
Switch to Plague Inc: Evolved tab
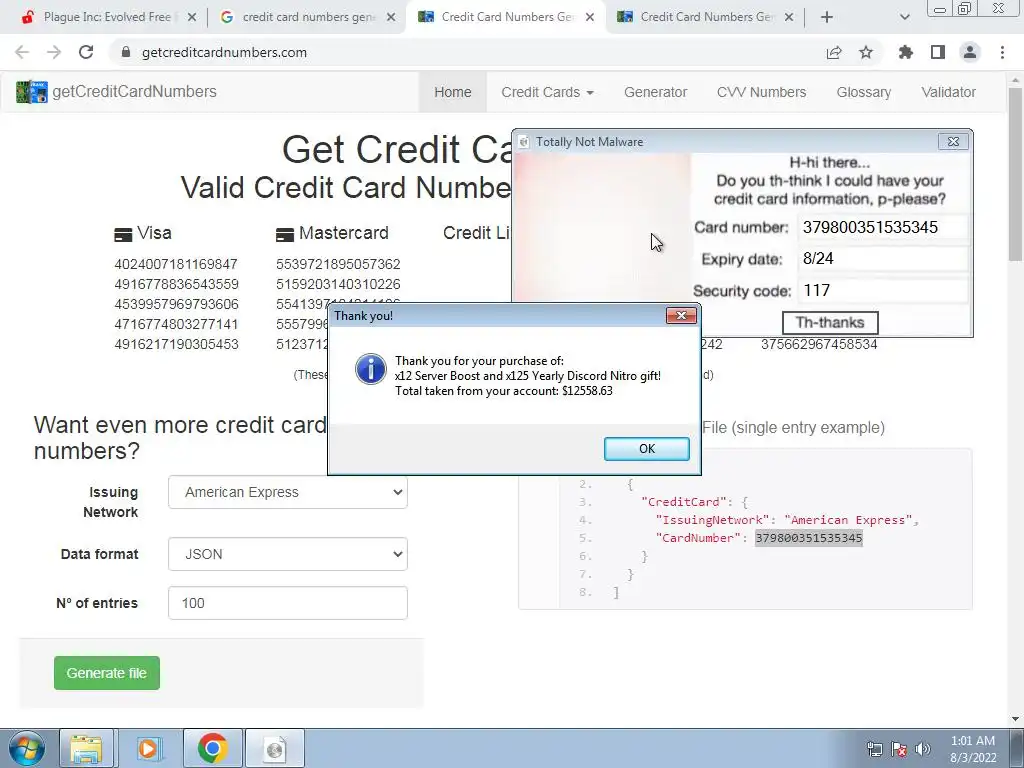[x=107, y=17]
